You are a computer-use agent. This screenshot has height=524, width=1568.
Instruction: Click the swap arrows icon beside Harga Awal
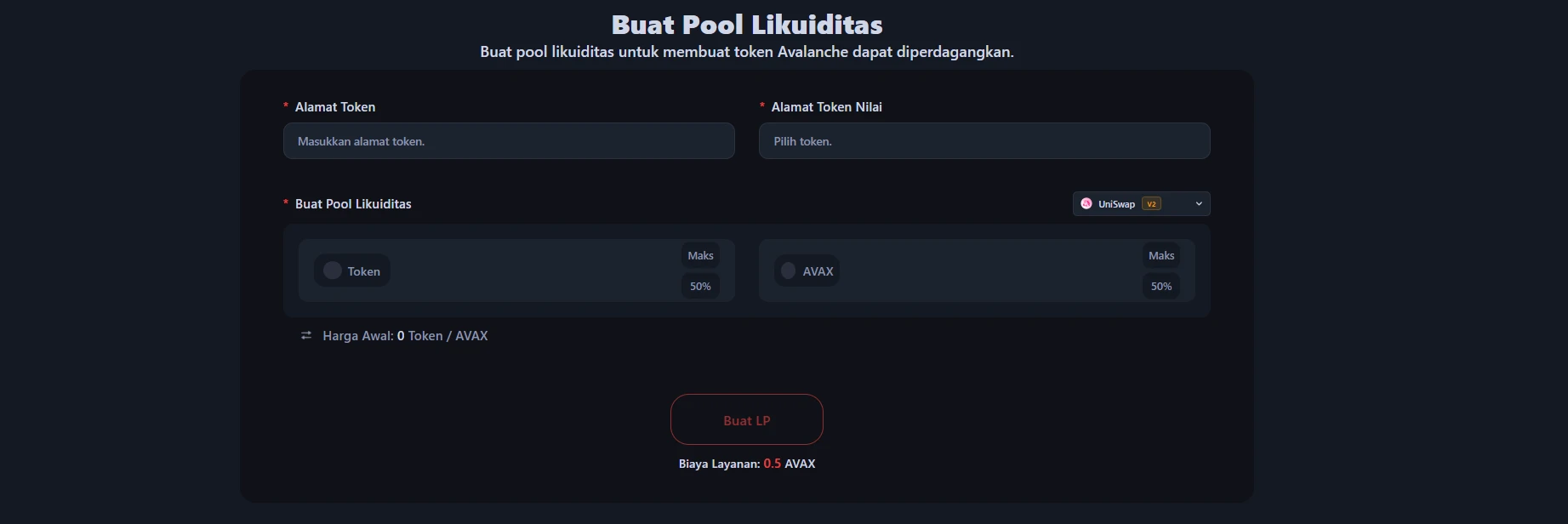(306, 336)
